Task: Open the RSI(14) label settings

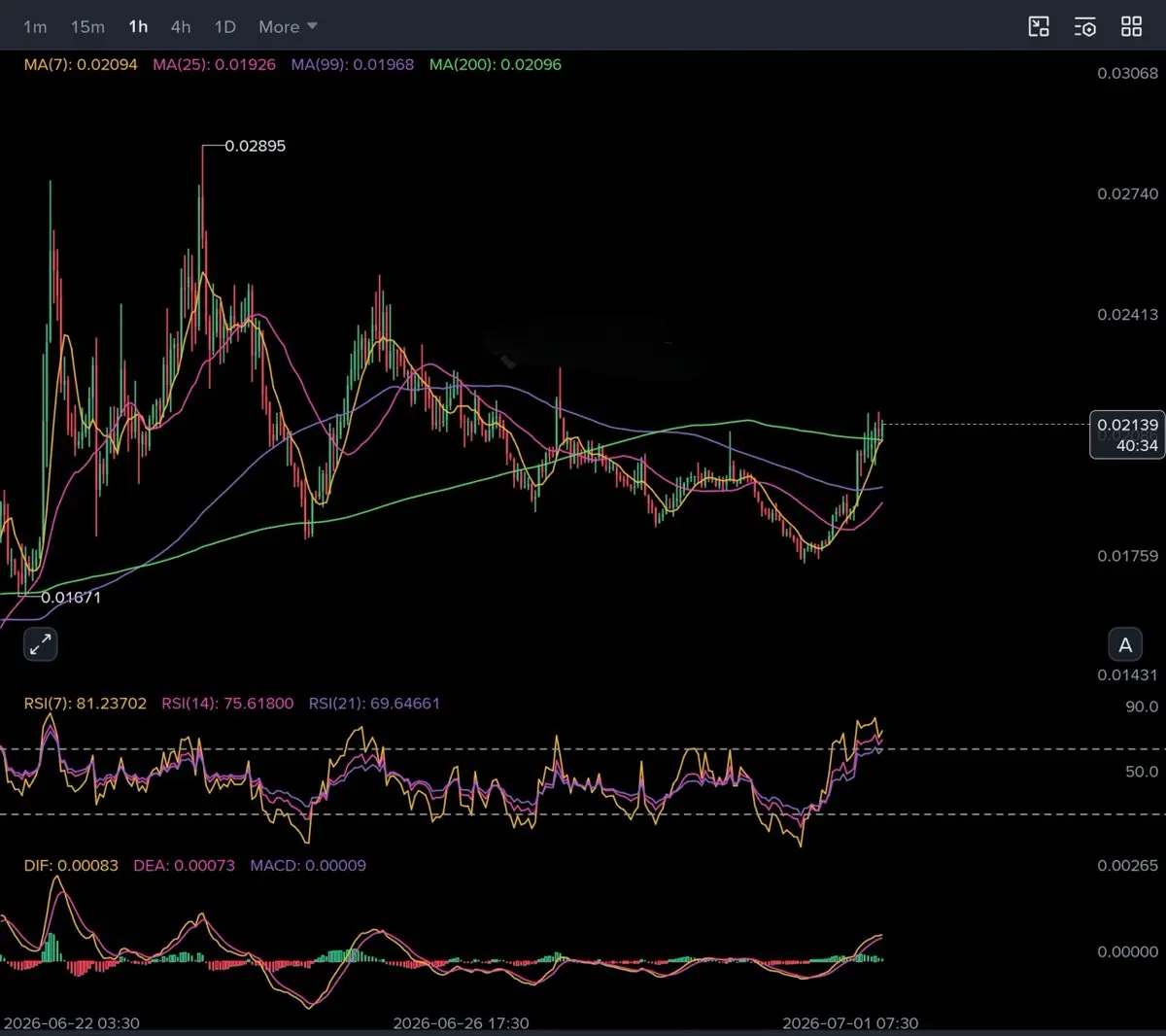Action: (227, 703)
